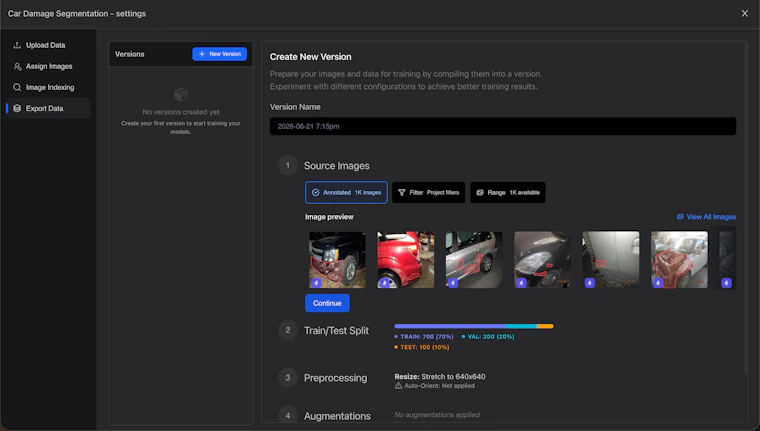
Task: Expand step 1 Source Images
Action: pos(336,166)
